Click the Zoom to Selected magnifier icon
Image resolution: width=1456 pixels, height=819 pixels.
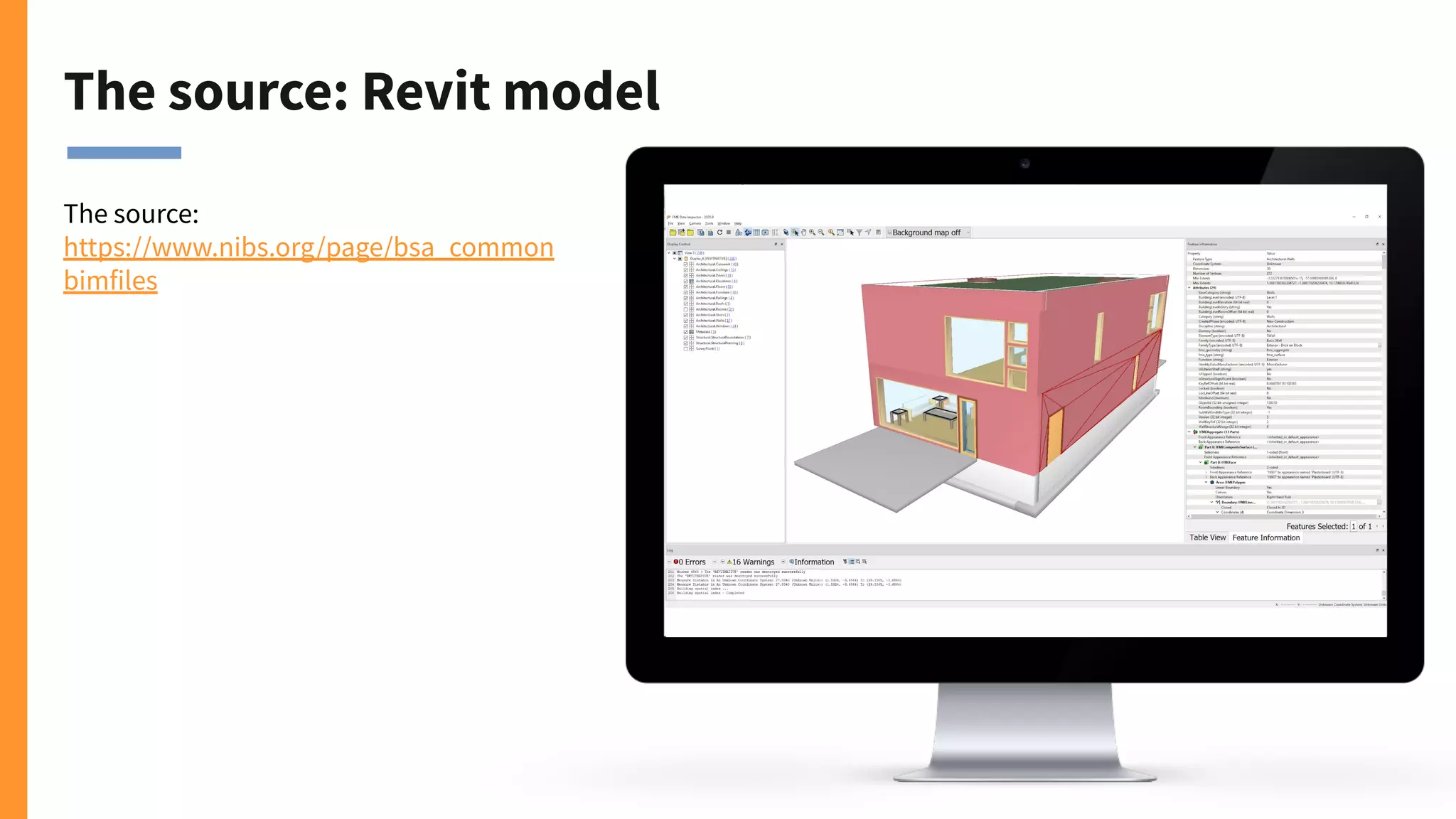click(x=831, y=232)
